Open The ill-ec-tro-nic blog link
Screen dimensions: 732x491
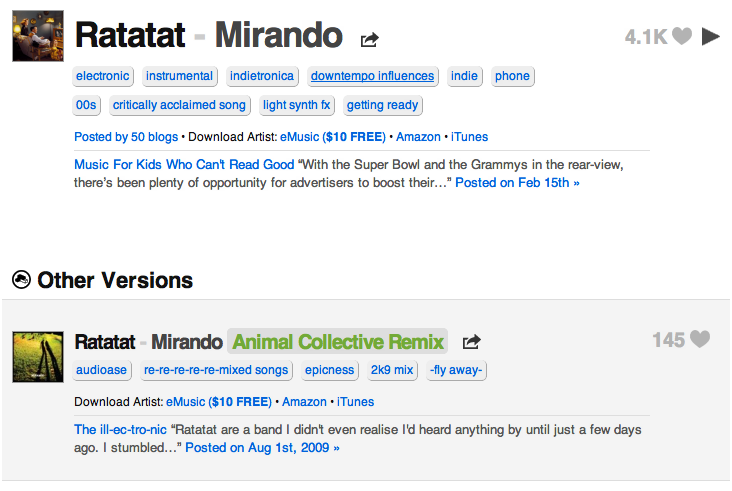click(120, 429)
